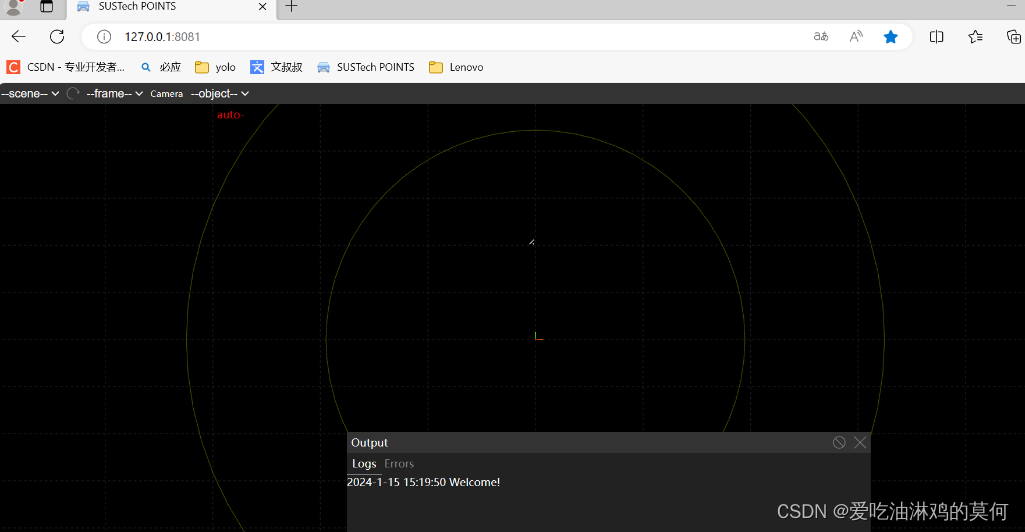This screenshot has height=532, width=1025.
Task: Click the Welcome! log entry
Action: tap(424, 482)
